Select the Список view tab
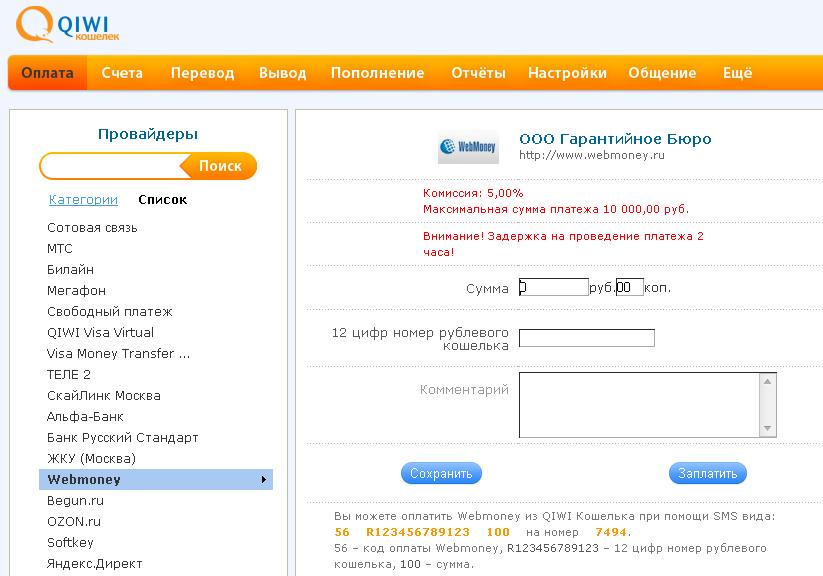This screenshot has height=576, width=823. [162, 200]
